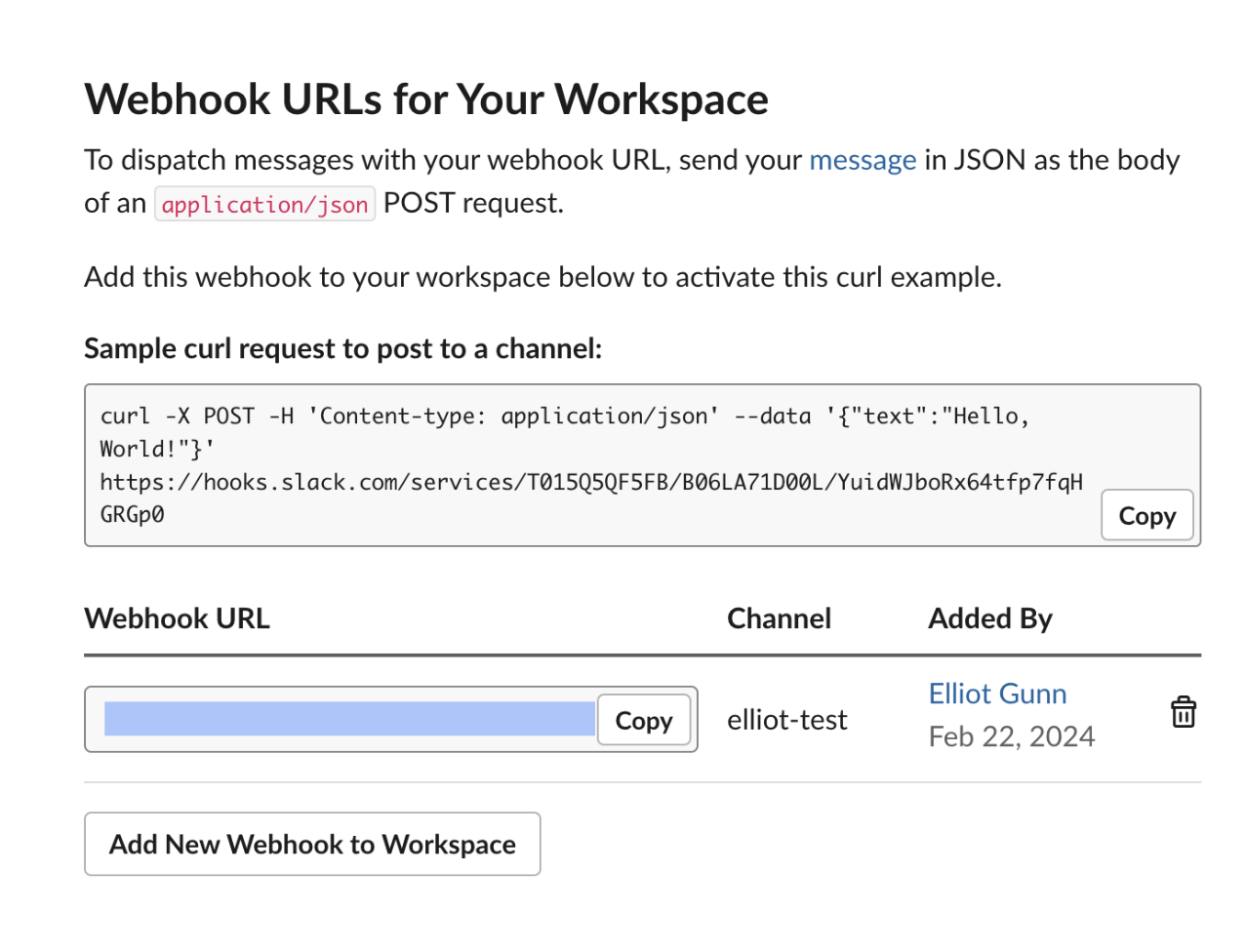Click inside the sample curl code block
This screenshot has width=1245, height=952.
642,465
